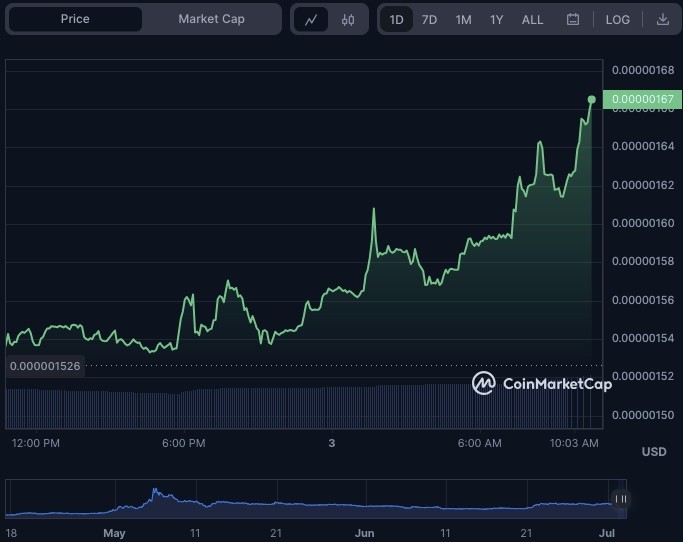This screenshot has height=542, width=683.
Task: Open the calendar date range picker
Action: coord(573,20)
